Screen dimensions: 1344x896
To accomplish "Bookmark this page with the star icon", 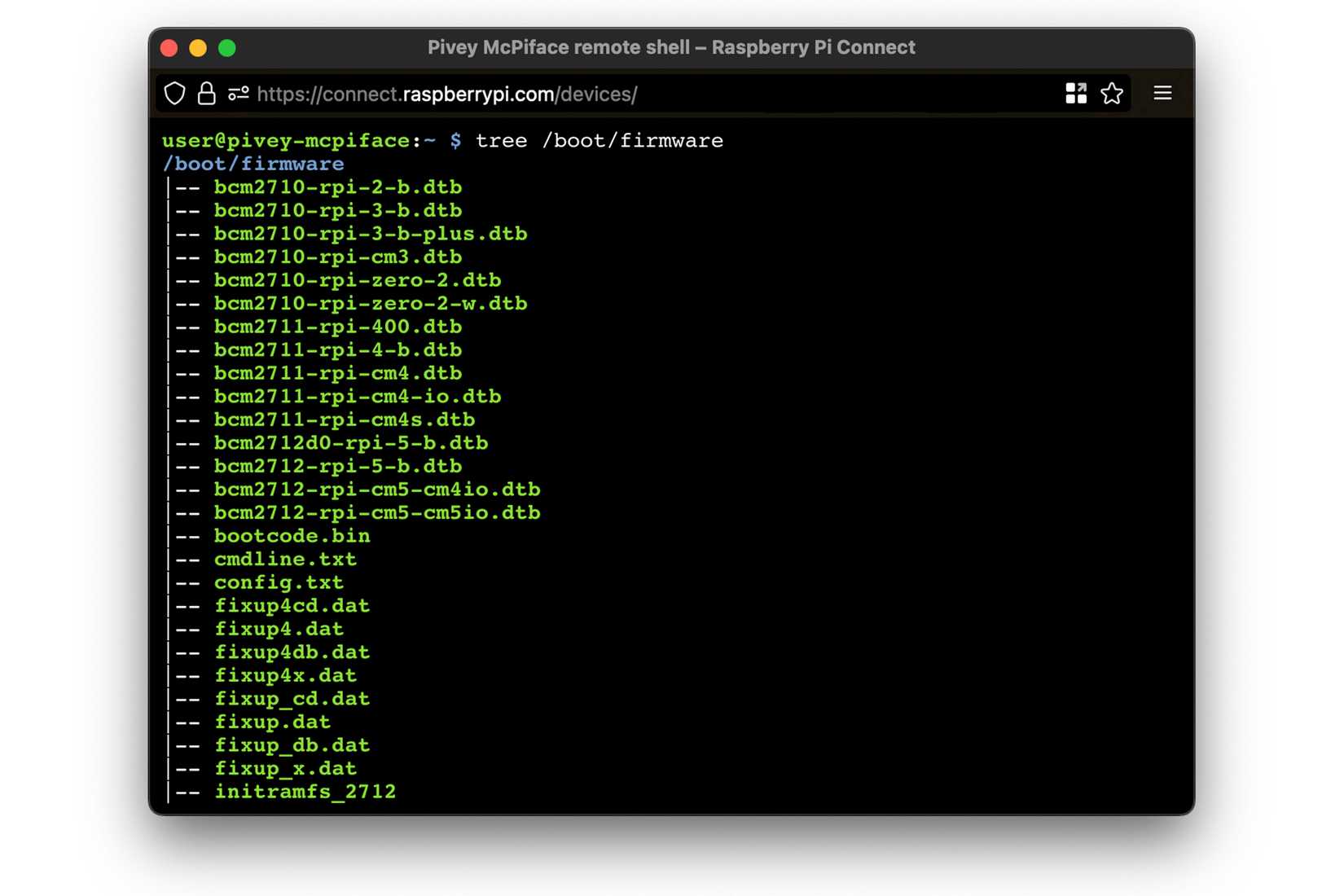I will [1112, 94].
